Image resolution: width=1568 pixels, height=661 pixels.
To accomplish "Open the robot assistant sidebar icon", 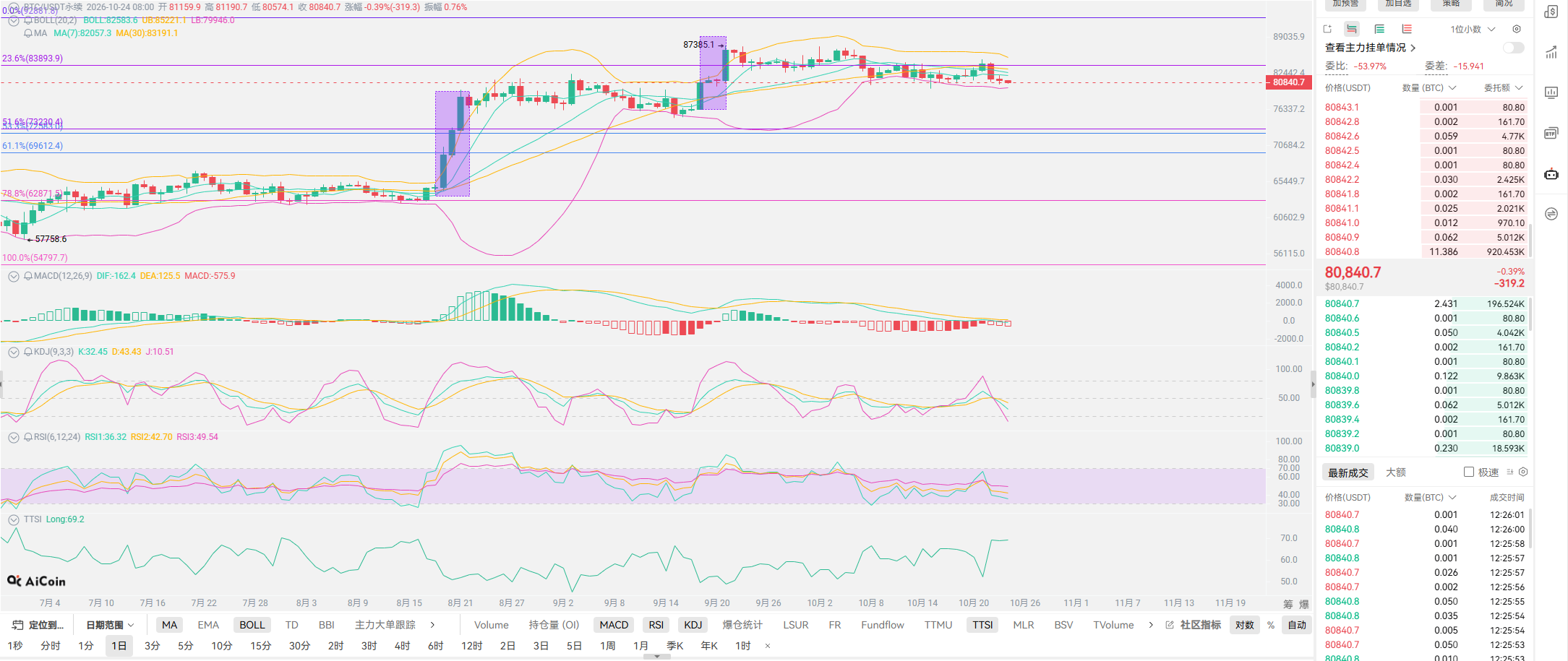I will point(1551,173).
